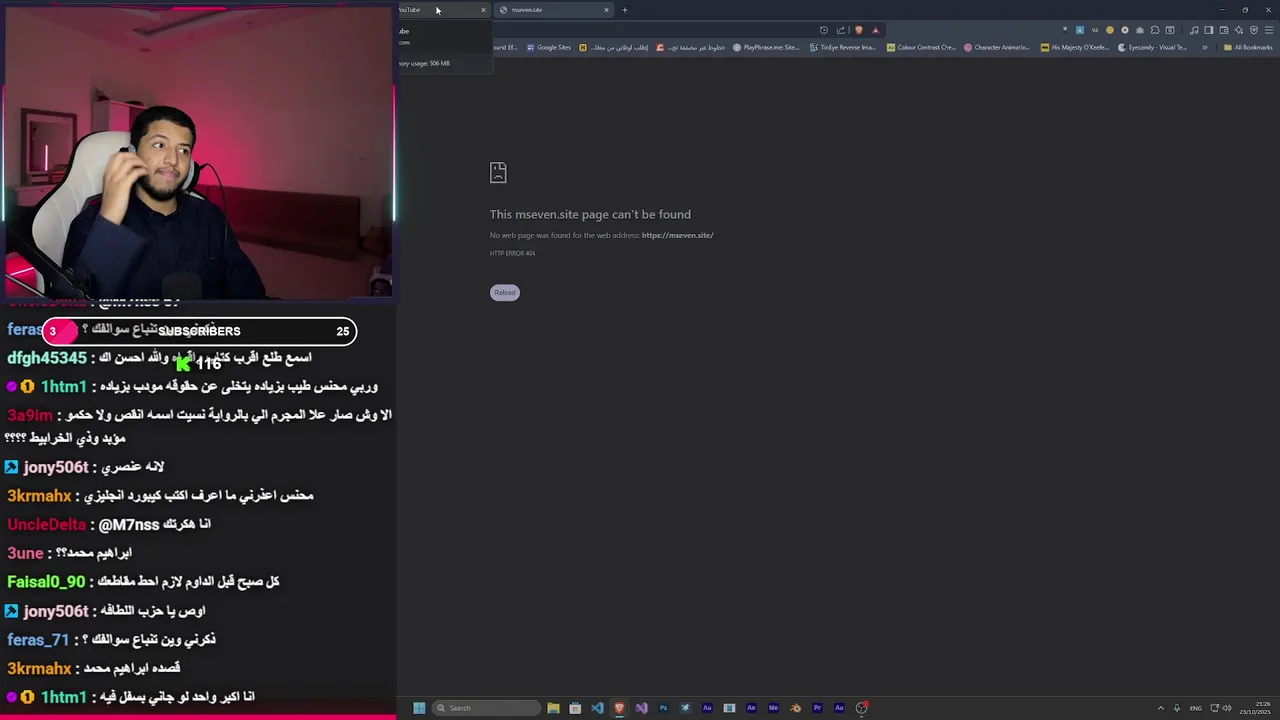
Task: Open After Effects from the taskbar
Action: (x=751, y=708)
